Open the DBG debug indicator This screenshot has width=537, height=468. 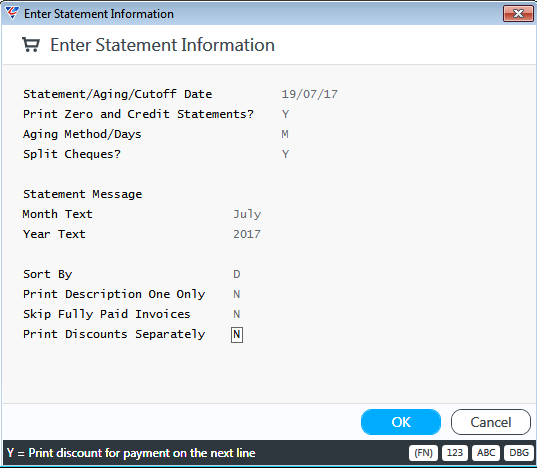click(x=519, y=453)
